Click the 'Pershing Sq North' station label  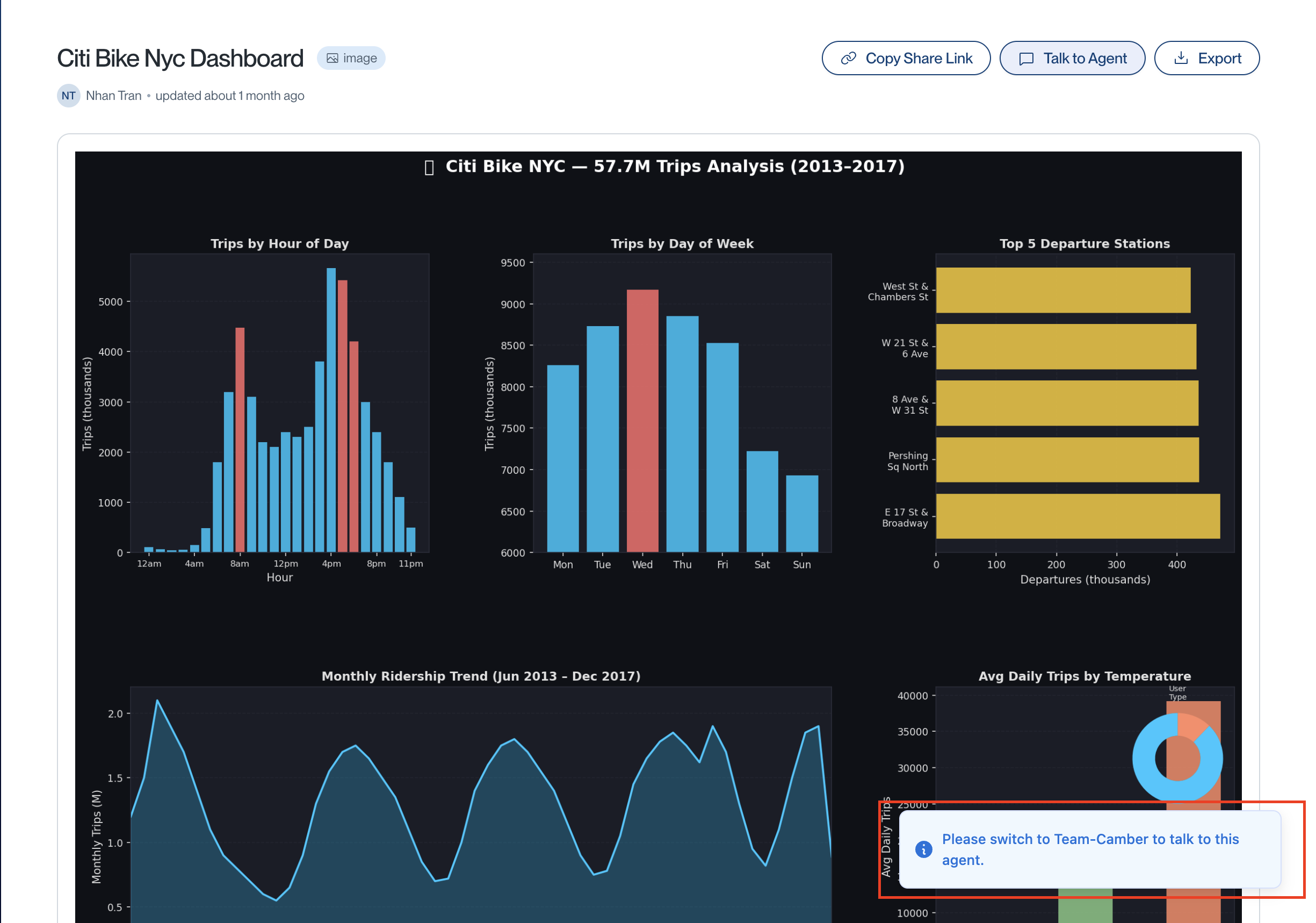(907, 461)
